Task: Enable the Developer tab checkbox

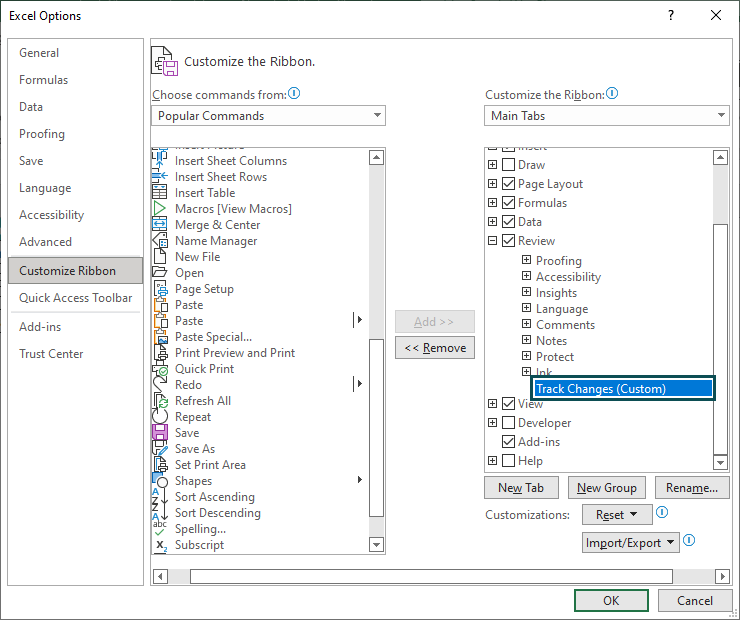Action: pyautogui.click(x=508, y=423)
